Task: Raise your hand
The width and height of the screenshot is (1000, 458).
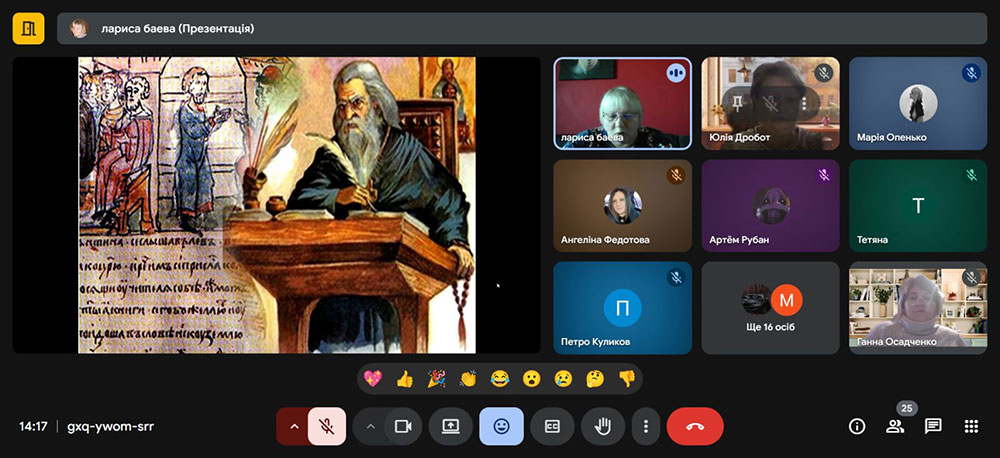Action: (x=603, y=426)
